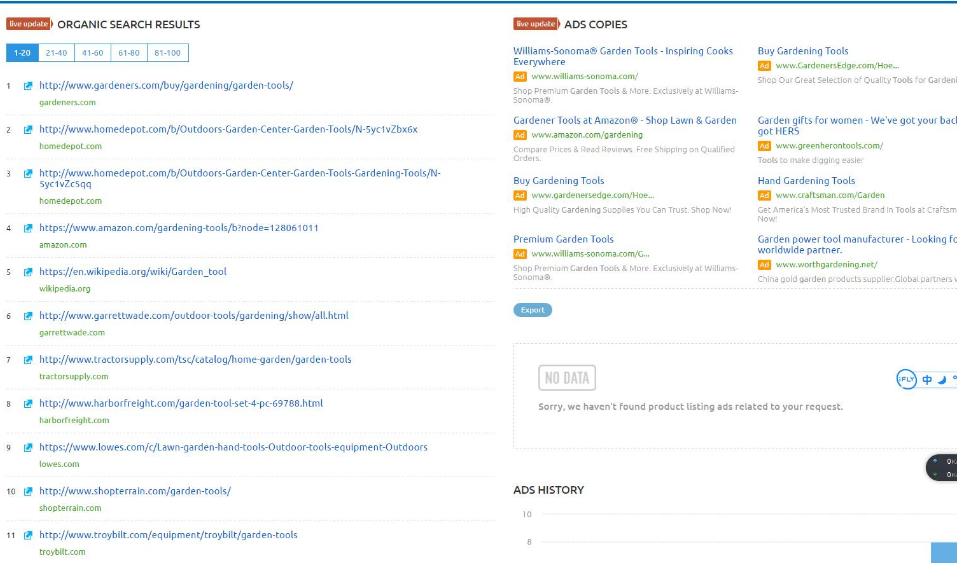Switch to the 41-60 results tab
This screenshot has height=582, width=957.
(x=93, y=53)
